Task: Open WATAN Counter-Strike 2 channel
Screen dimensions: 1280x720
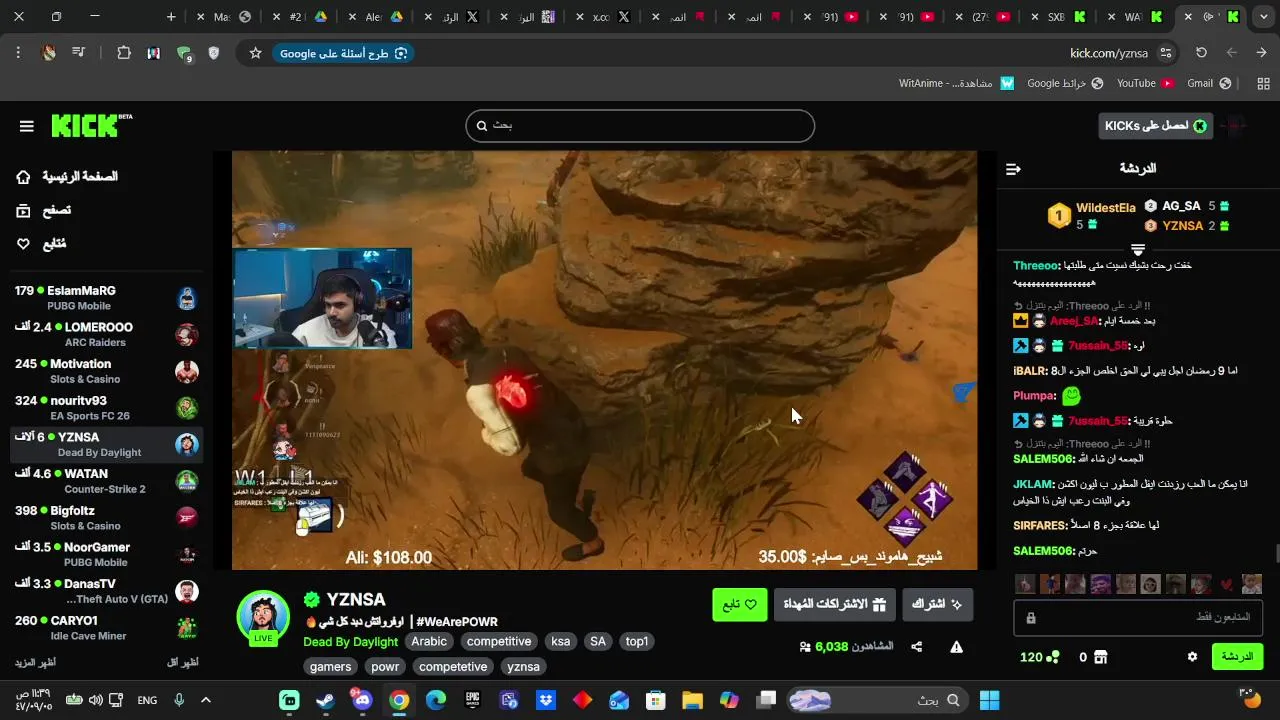Action: [106, 481]
